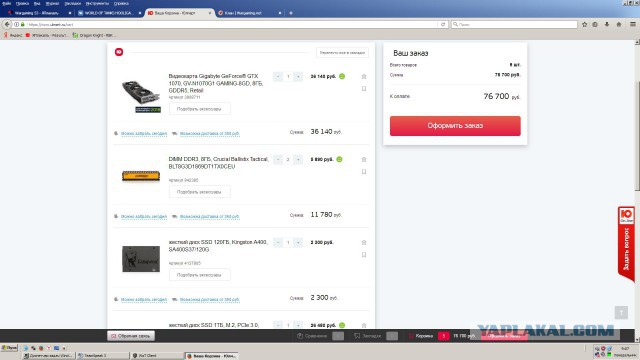Click the Windows Start button
Screen dimensions: 640x360
pos(9,348)
